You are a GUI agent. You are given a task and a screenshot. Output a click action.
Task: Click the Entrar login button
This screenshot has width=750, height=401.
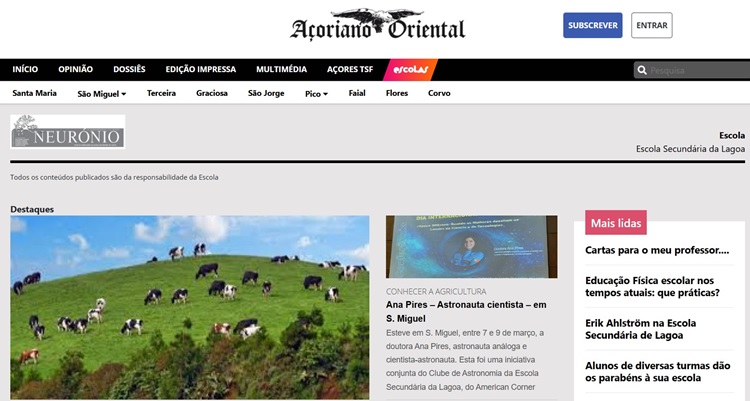click(651, 25)
